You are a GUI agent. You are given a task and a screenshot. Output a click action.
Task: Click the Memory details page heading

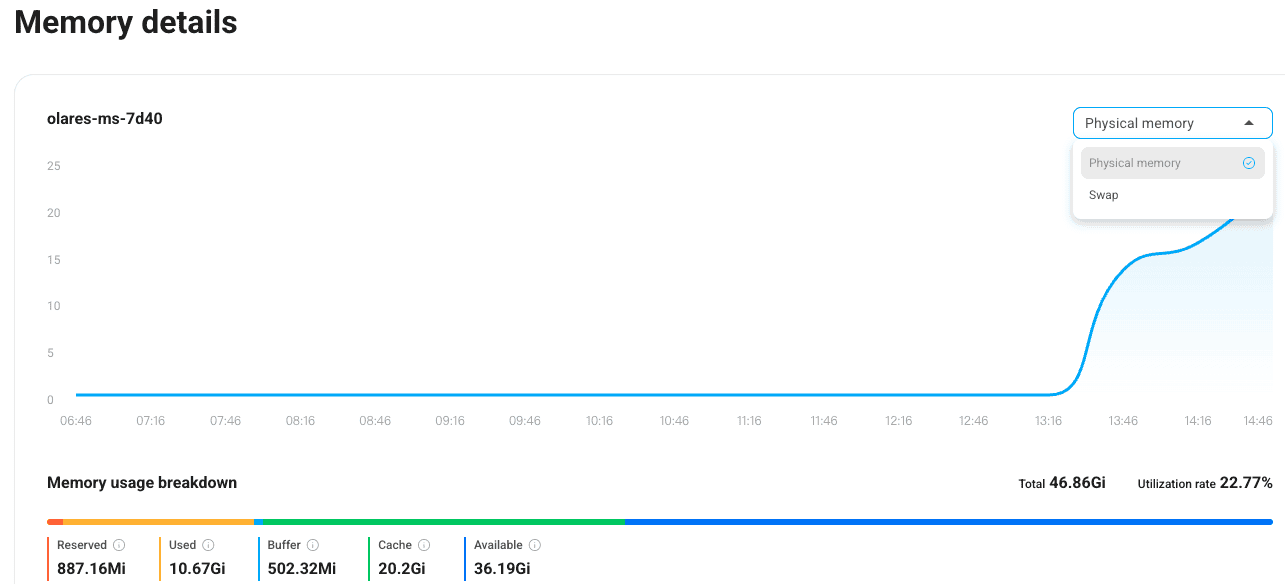click(x=126, y=22)
